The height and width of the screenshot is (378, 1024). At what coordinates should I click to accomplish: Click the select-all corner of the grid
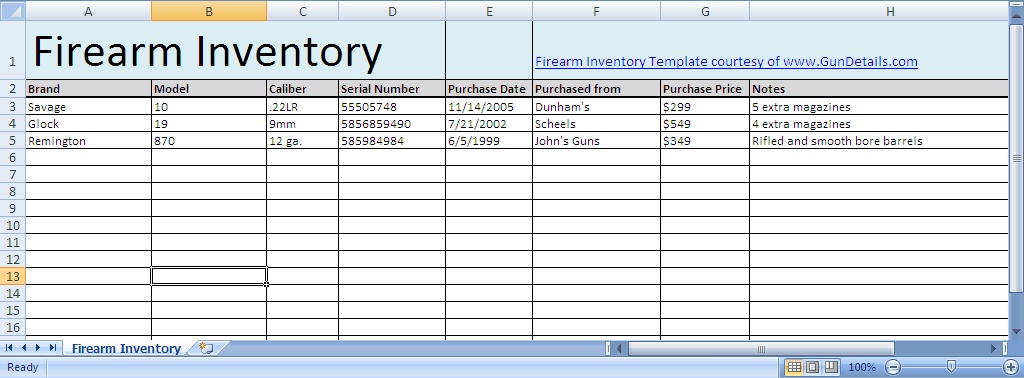click(x=12, y=10)
